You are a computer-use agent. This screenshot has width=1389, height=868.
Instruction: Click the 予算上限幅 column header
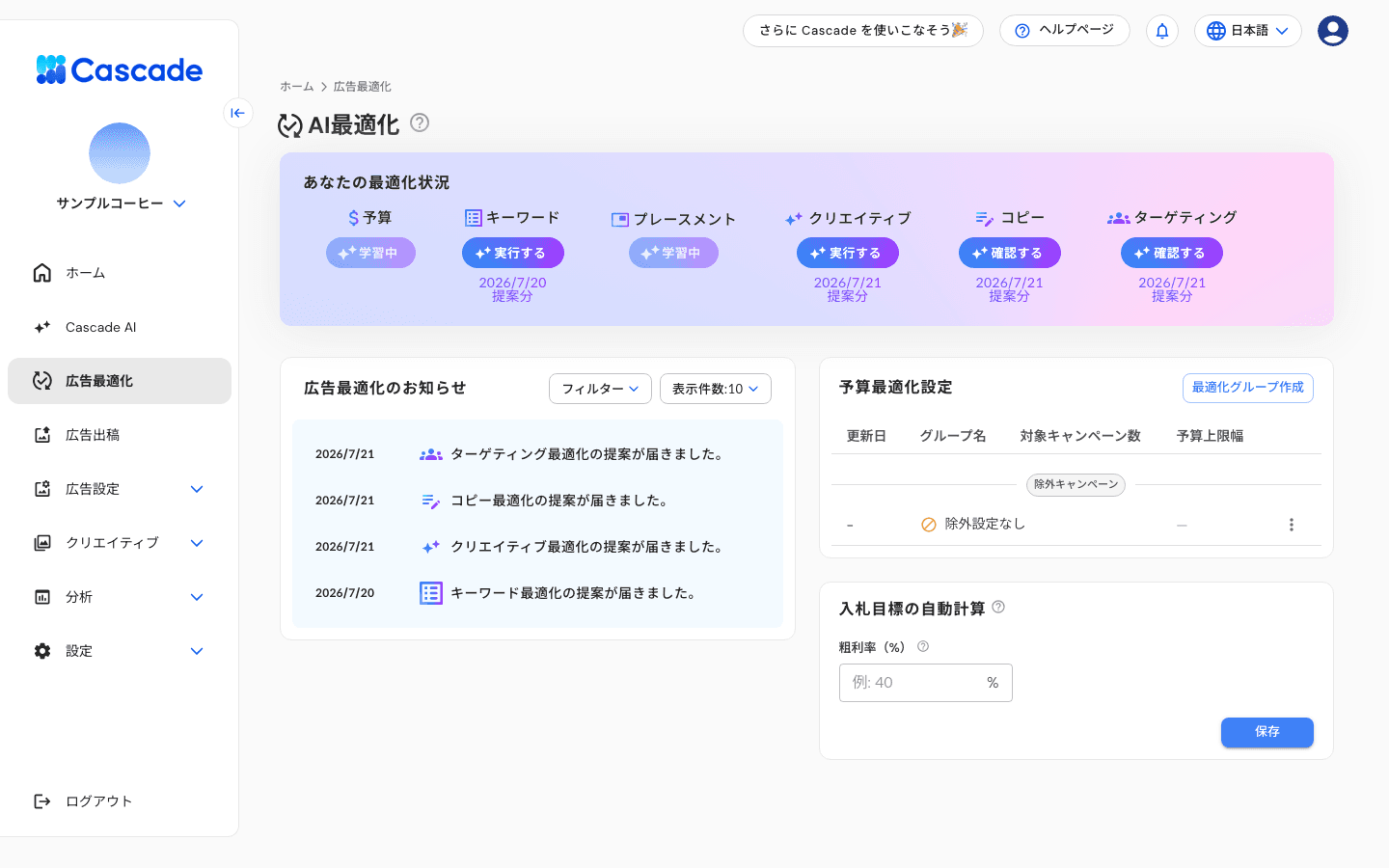[1211, 436]
